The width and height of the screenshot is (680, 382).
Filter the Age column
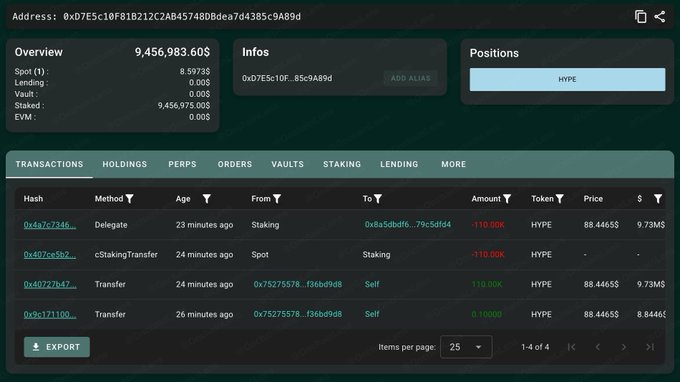click(206, 199)
